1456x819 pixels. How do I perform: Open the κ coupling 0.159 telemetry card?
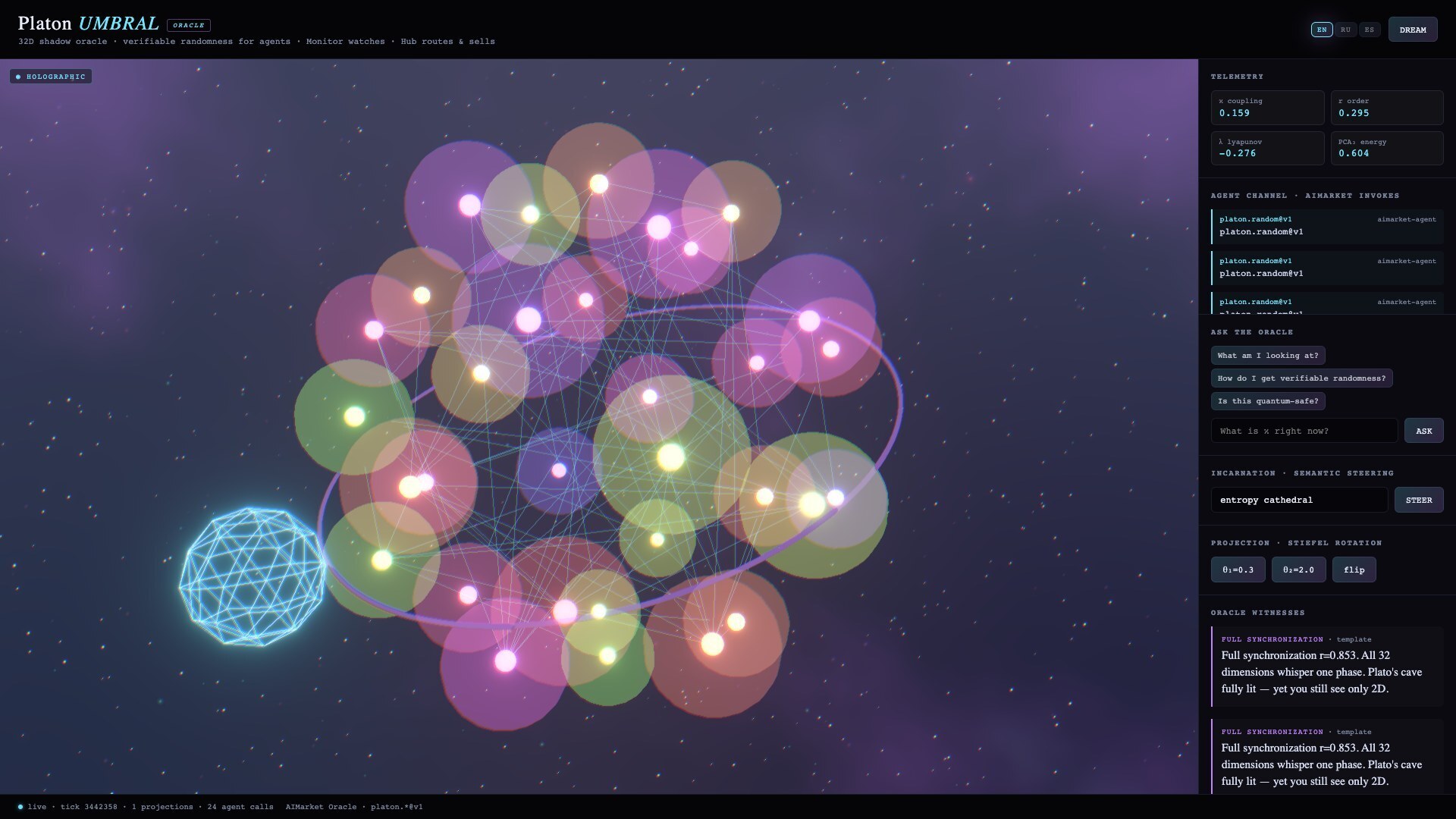tap(1267, 108)
